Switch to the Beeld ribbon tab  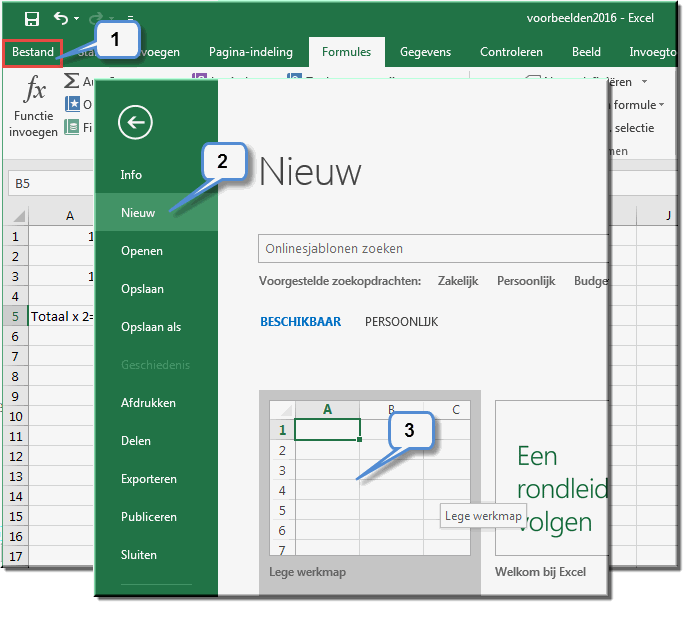[x=586, y=52]
